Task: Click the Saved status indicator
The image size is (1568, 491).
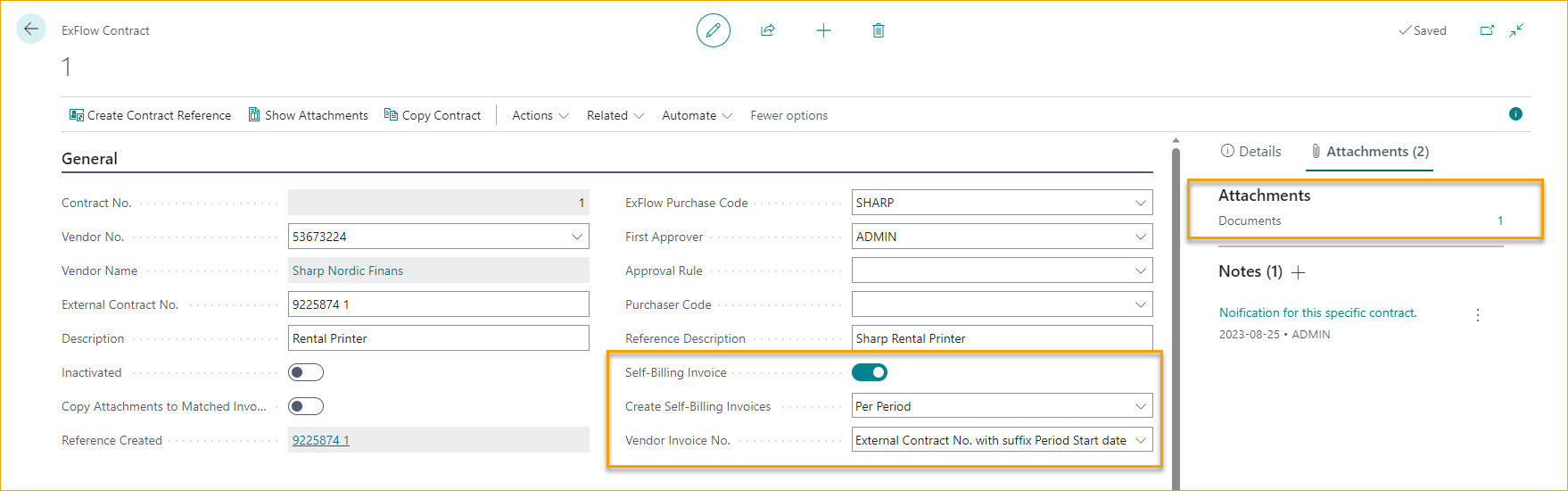Action: tap(1423, 30)
